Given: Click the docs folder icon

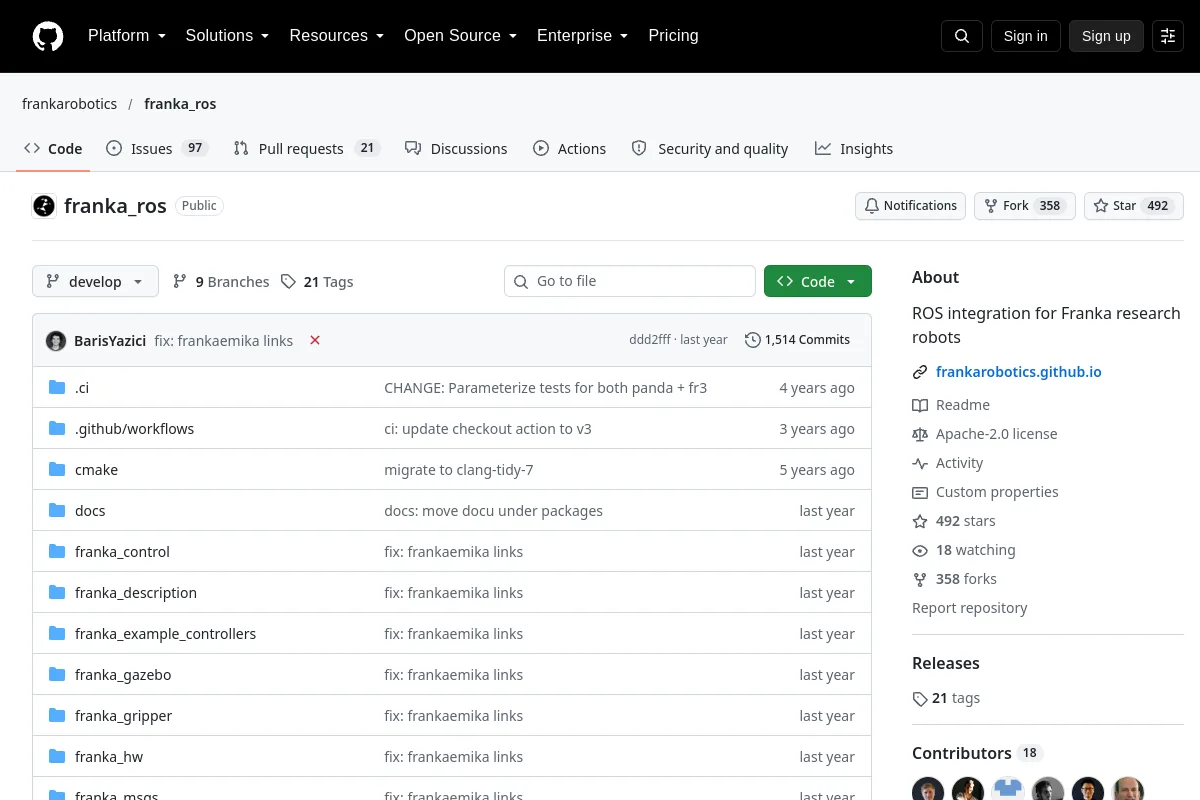Looking at the screenshot, I should coord(57,511).
